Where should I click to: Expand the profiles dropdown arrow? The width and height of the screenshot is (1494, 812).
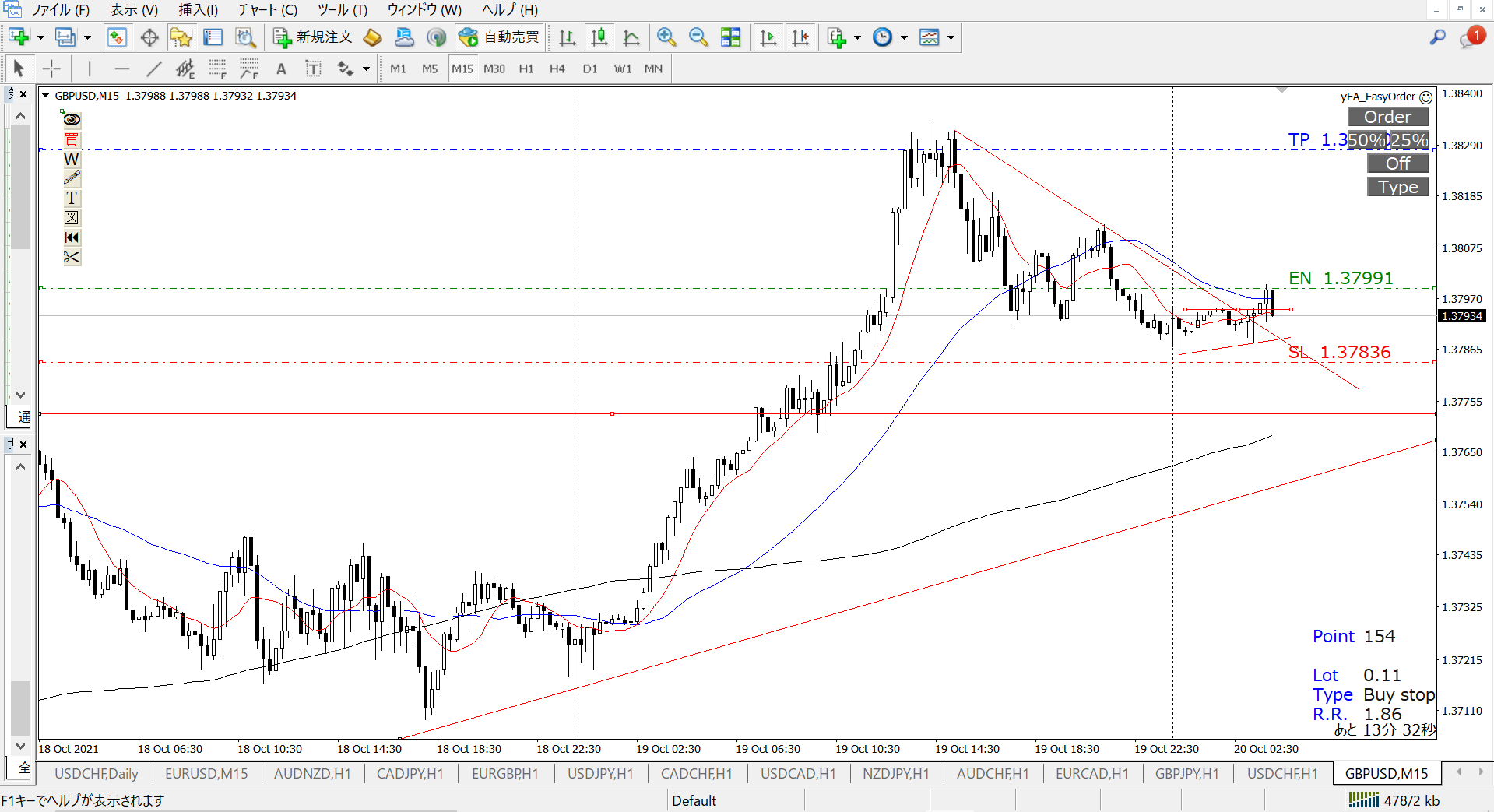click(x=87, y=37)
